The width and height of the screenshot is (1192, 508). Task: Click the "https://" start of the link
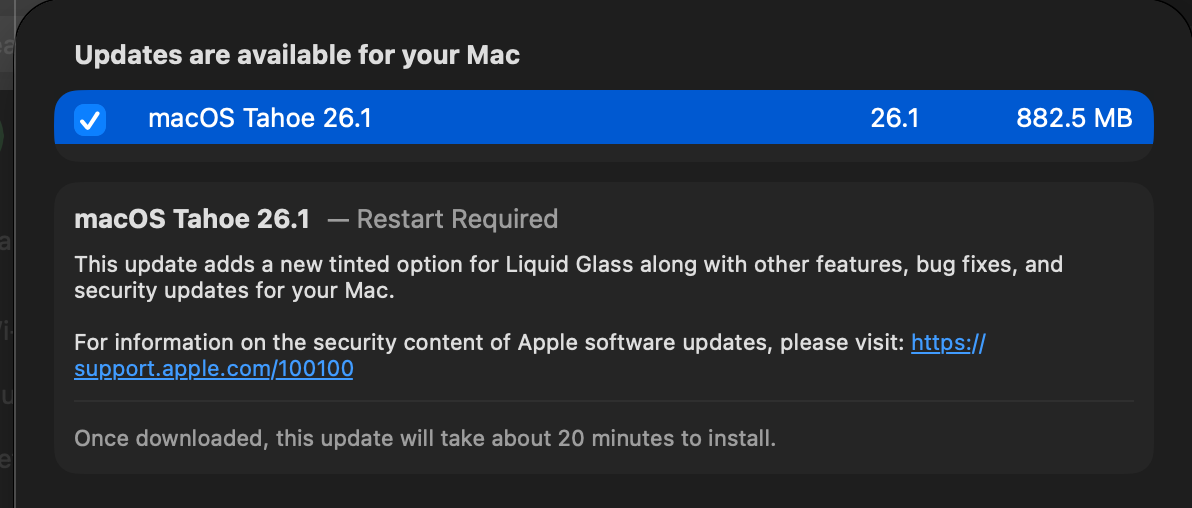click(x=948, y=344)
